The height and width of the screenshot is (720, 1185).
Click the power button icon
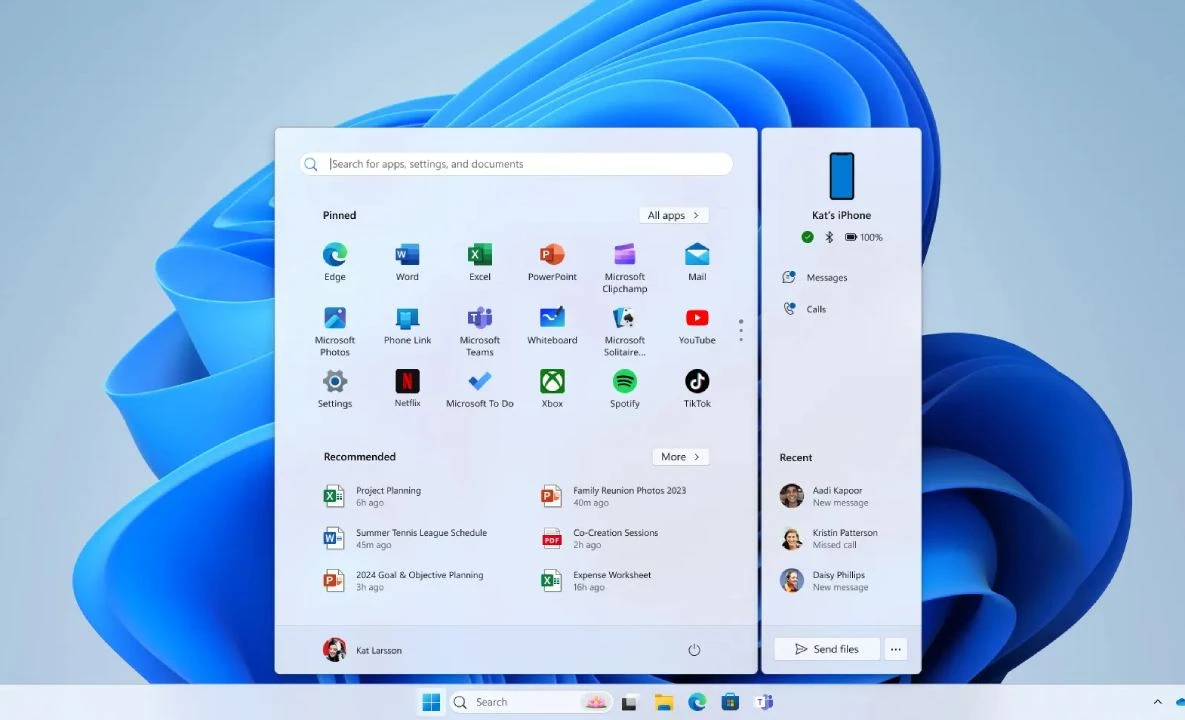[x=694, y=650]
